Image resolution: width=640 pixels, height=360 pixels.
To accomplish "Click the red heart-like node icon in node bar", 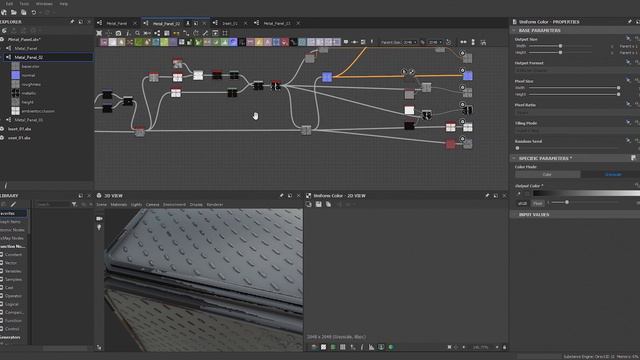I will (x=284, y=42).
